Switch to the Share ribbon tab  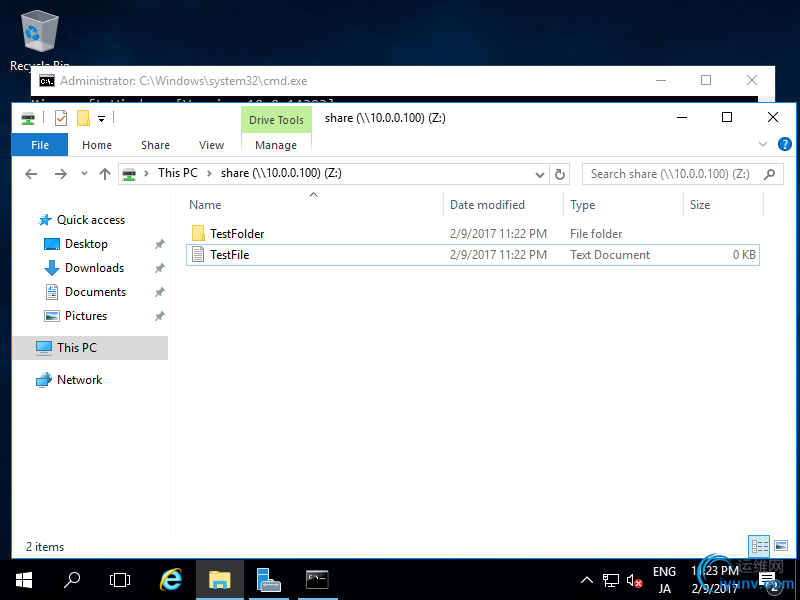coord(155,145)
